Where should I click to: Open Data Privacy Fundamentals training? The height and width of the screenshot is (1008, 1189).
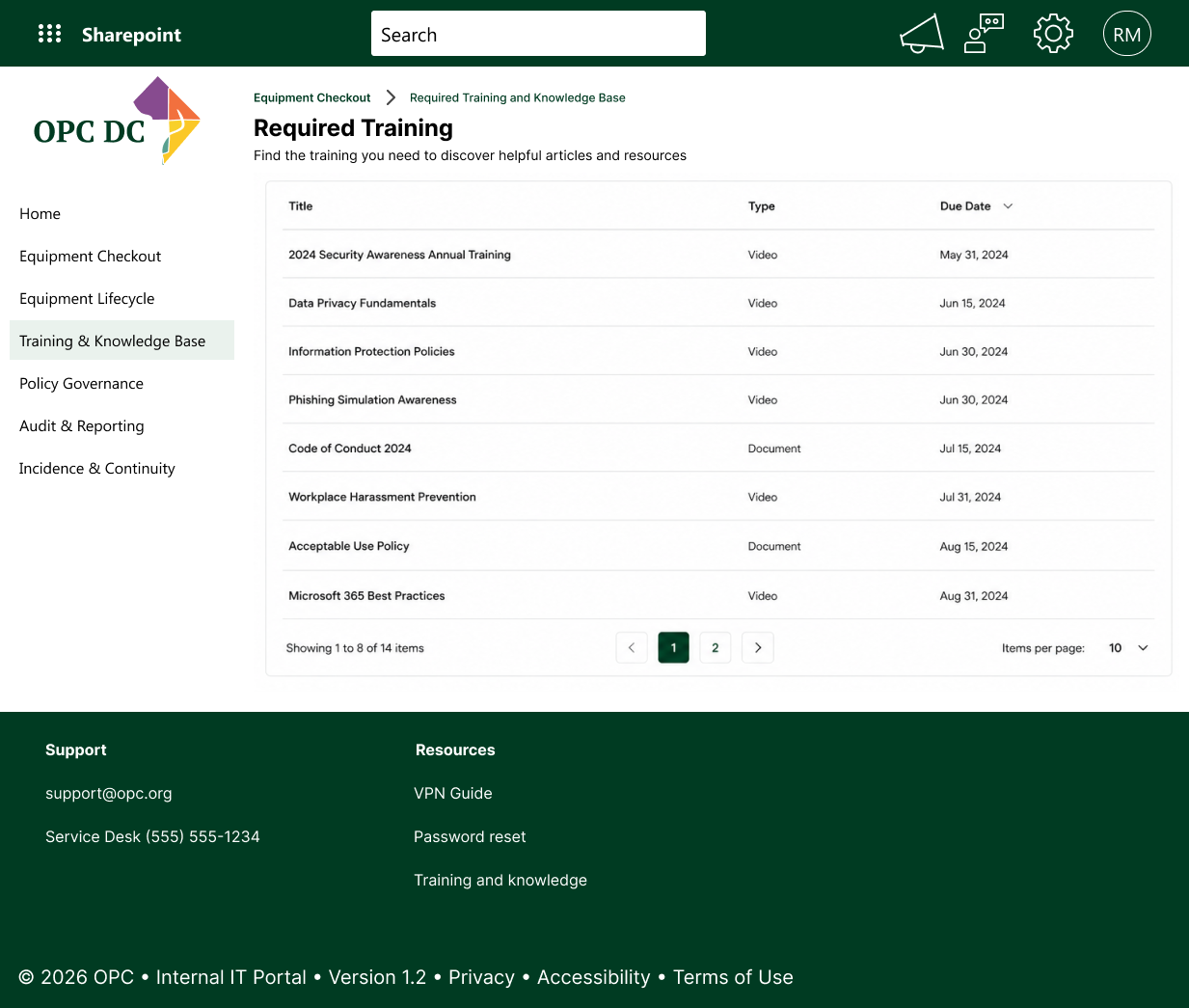tap(362, 303)
